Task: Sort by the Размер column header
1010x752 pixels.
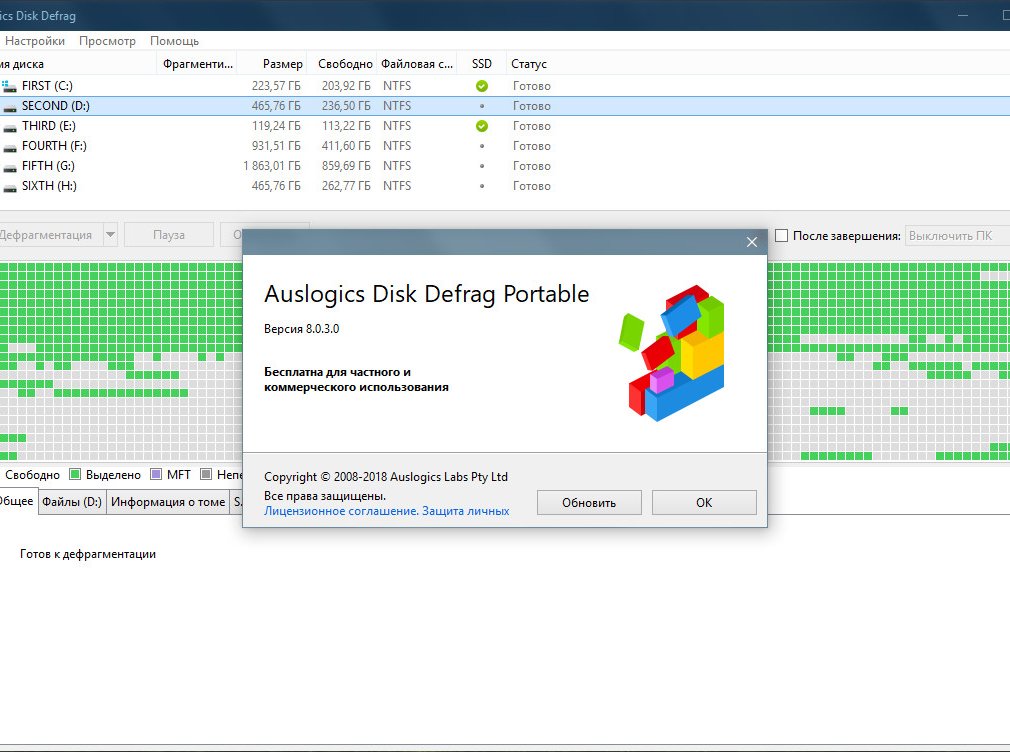Action: coord(272,64)
